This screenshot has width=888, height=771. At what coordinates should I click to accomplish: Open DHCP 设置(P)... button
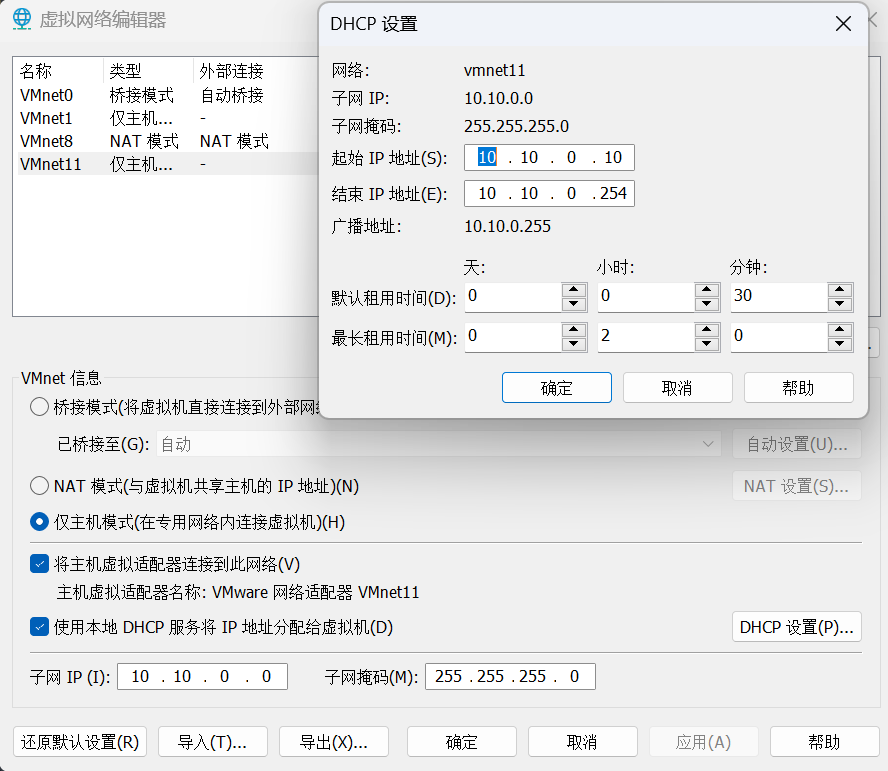coord(796,627)
